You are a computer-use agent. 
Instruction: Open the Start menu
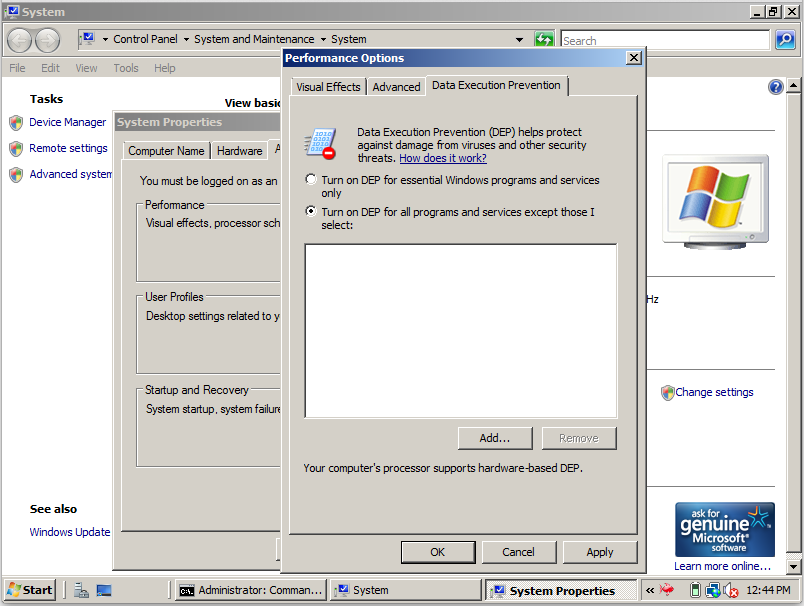[30, 590]
